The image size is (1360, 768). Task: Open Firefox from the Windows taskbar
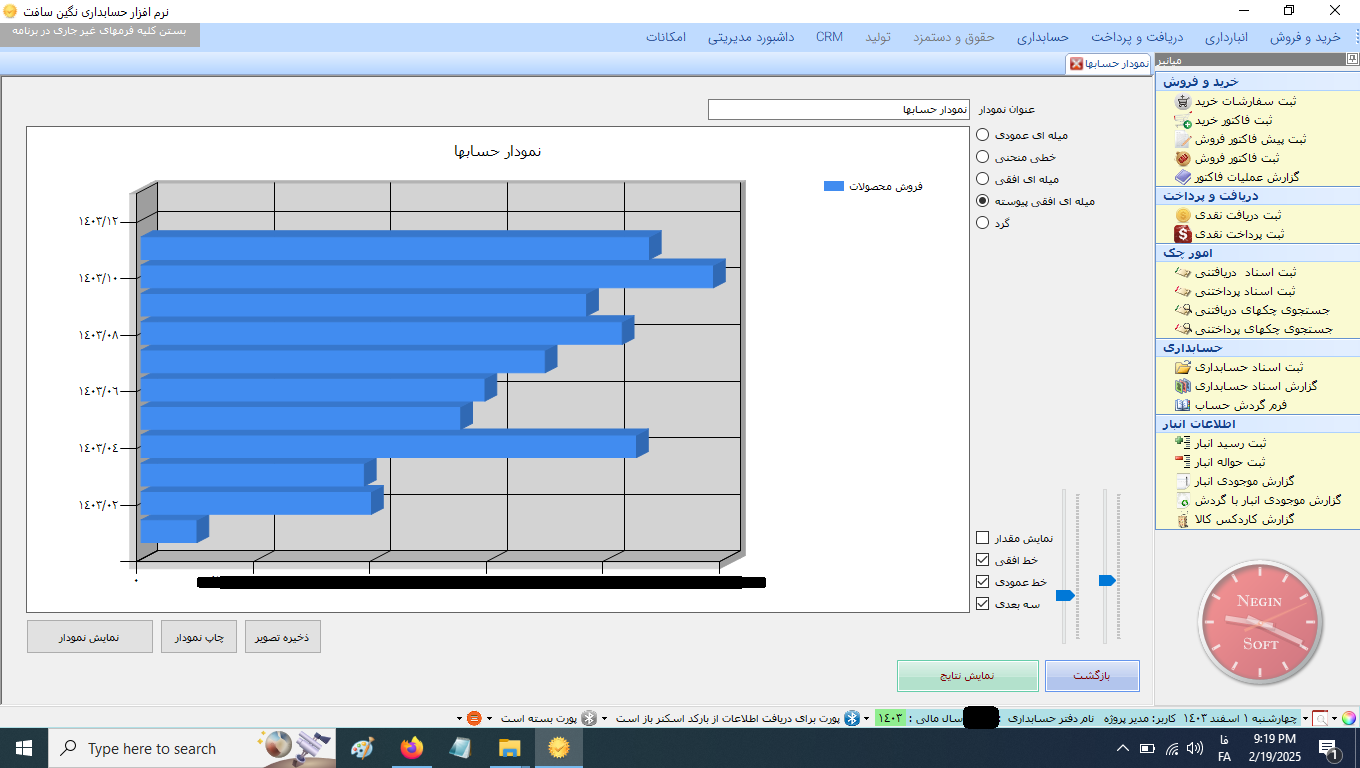[411, 748]
